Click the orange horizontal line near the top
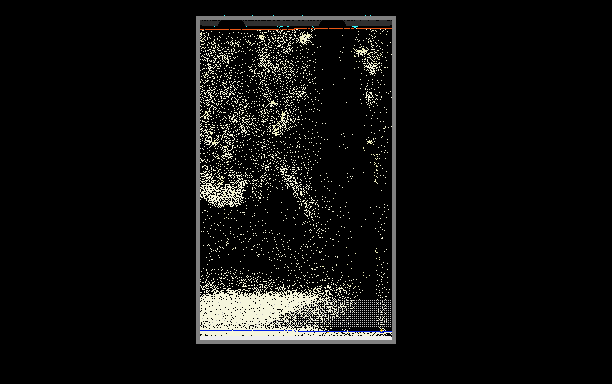The image size is (612, 384). (x=296, y=29)
